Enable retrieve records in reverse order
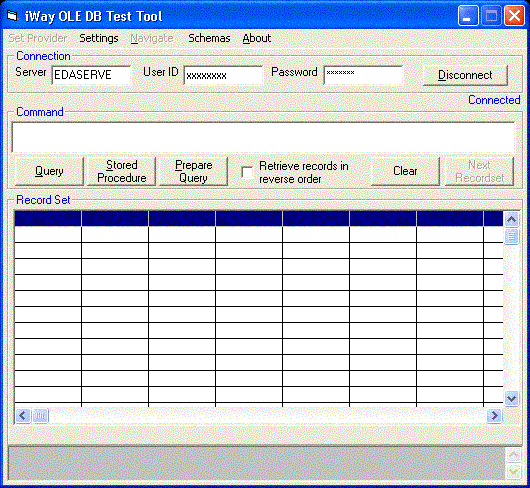This screenshot has width=530, height=488. (x=247, y=172)
